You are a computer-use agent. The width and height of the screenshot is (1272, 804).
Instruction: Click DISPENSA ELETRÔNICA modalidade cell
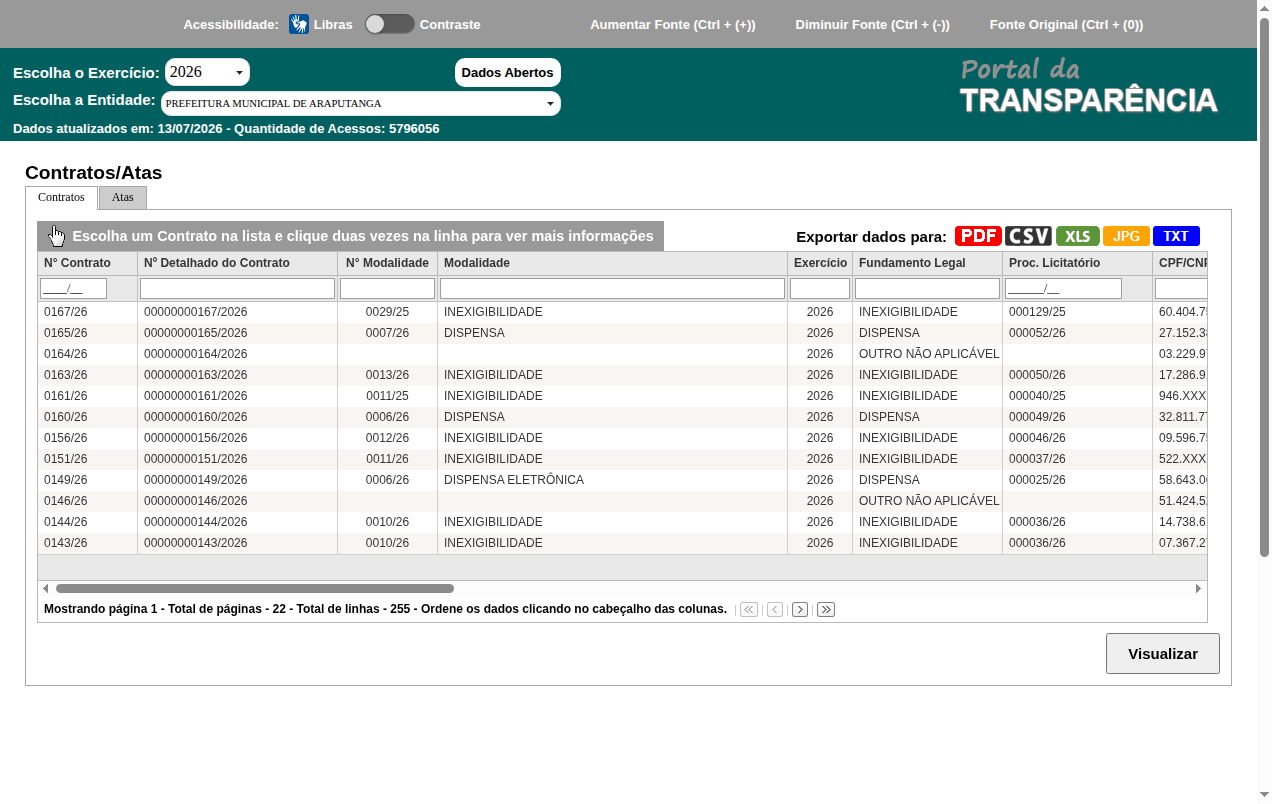click(x=613, y=480)
